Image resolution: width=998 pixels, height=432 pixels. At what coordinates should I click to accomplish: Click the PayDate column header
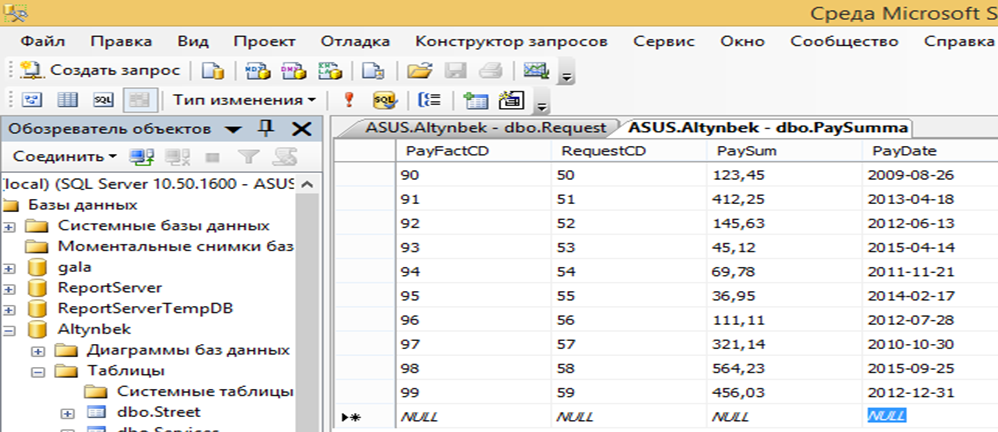tap(930, 151)
